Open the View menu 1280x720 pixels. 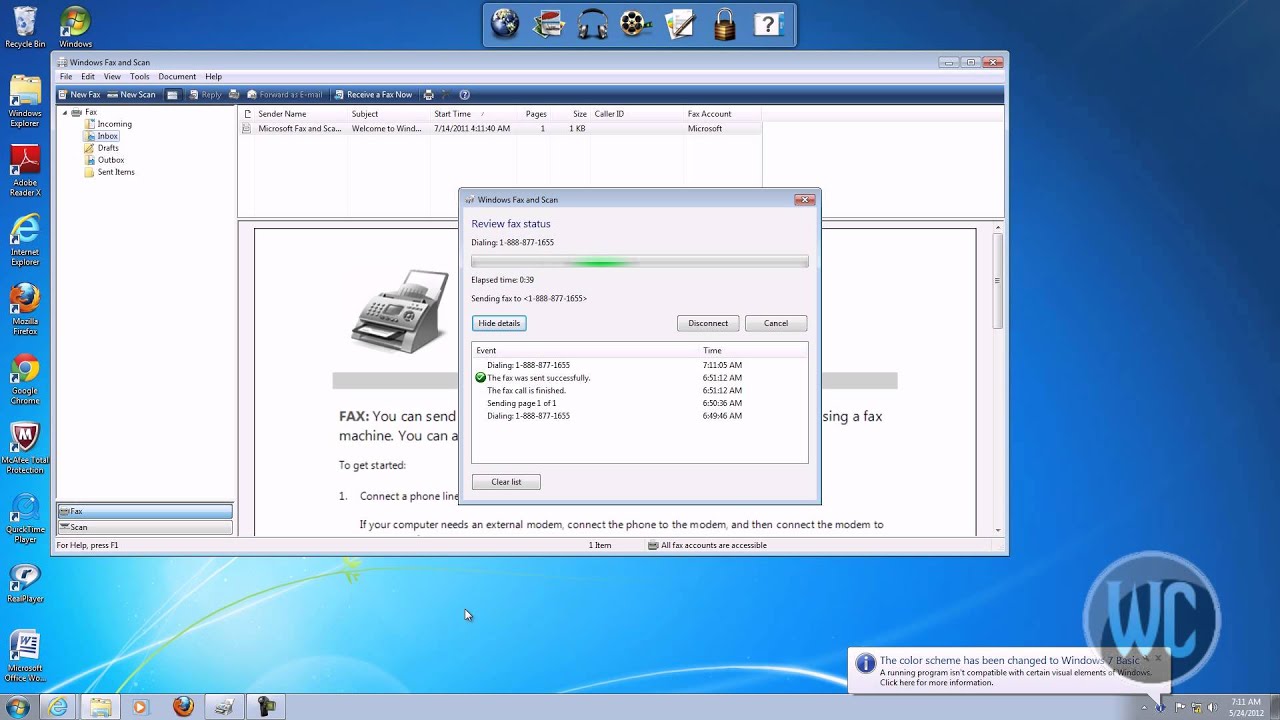(112, 77)
